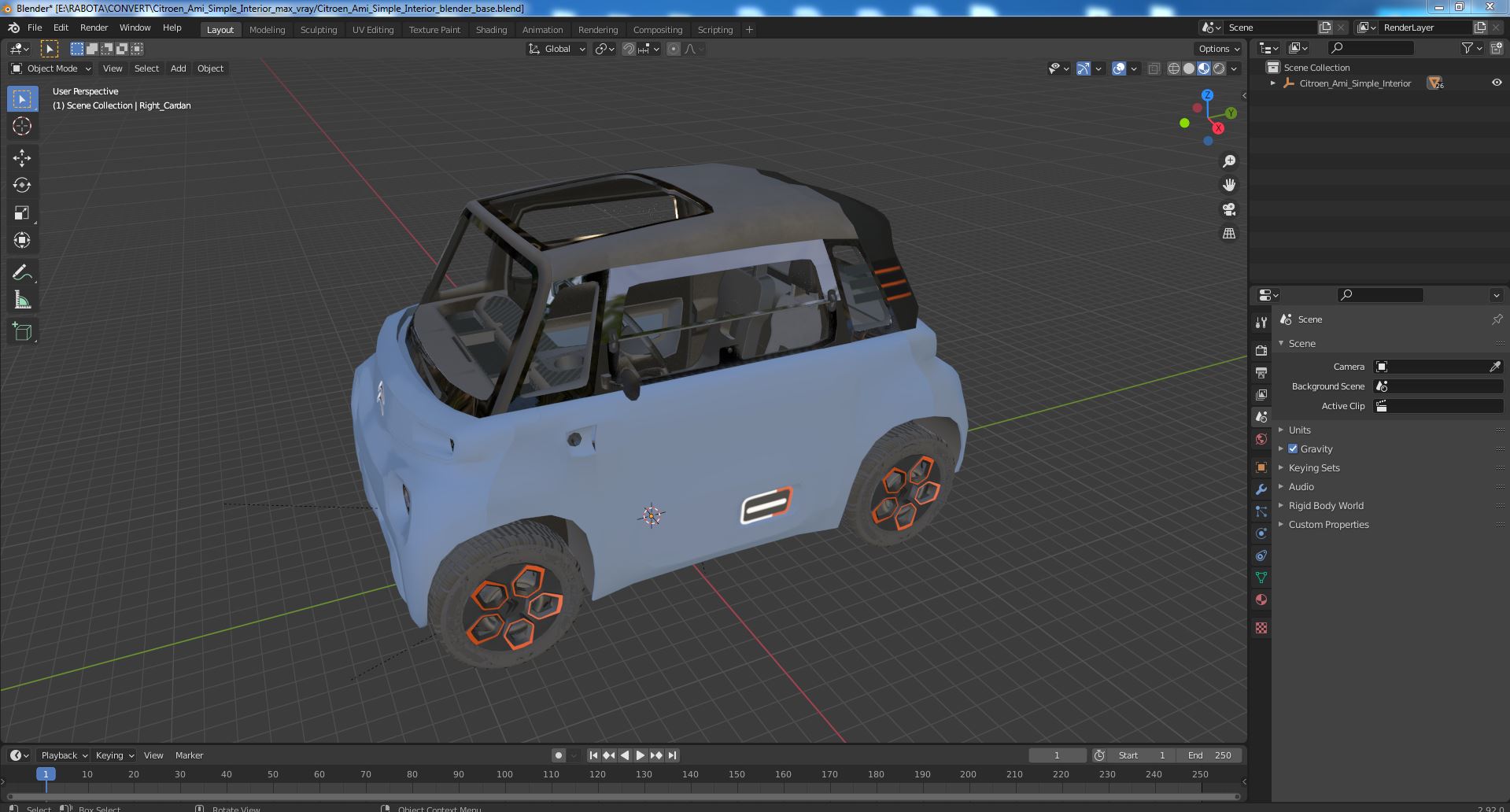The height and width of the screenshot is (812, 1510).
Task: Add a new workspace with plus
Action: [749, 30]
